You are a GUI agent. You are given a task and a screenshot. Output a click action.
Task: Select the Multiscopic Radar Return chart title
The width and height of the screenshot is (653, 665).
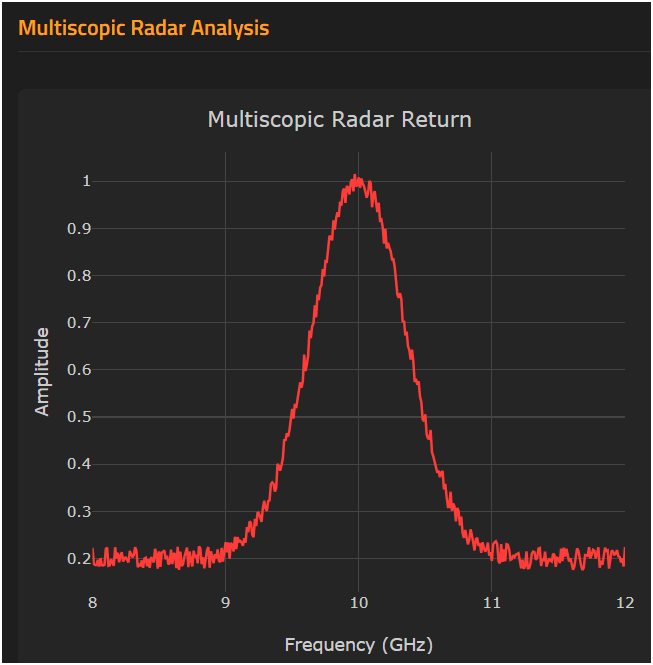click(x=339, y=120)
